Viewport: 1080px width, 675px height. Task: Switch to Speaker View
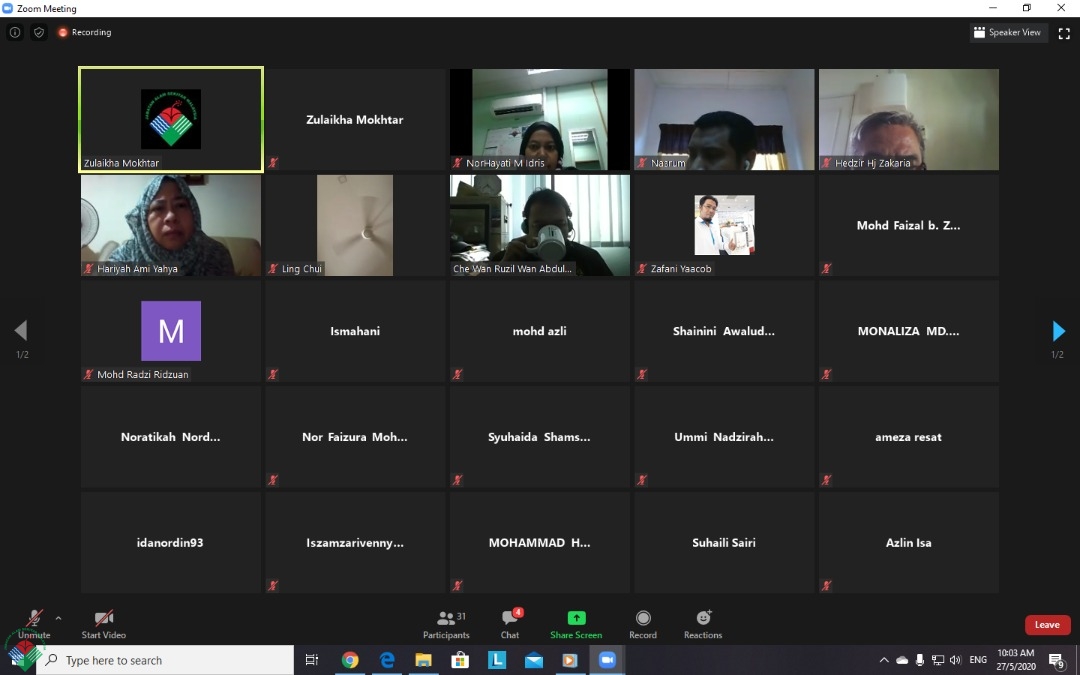(x=1007, y=32)
